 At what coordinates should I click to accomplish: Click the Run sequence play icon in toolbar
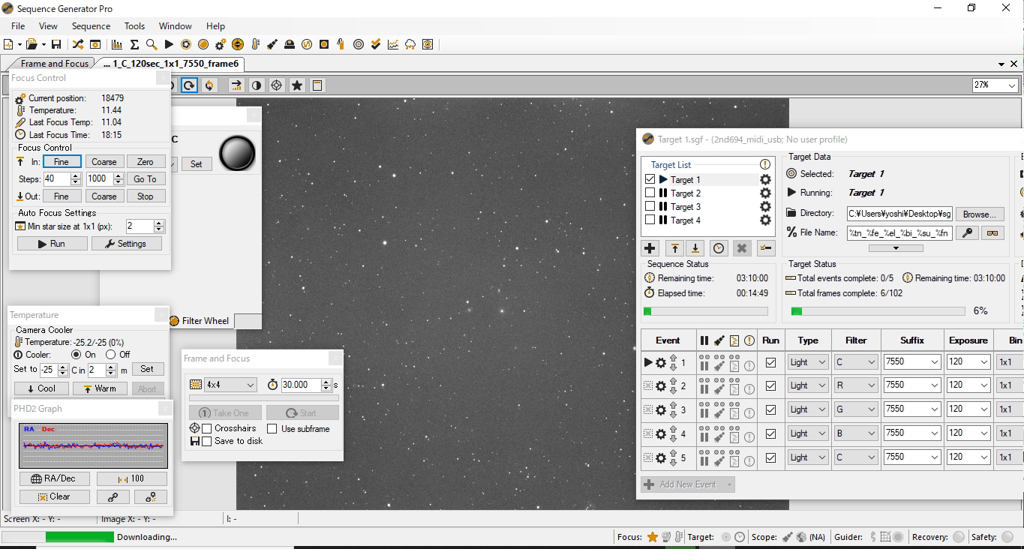[168, 44]
